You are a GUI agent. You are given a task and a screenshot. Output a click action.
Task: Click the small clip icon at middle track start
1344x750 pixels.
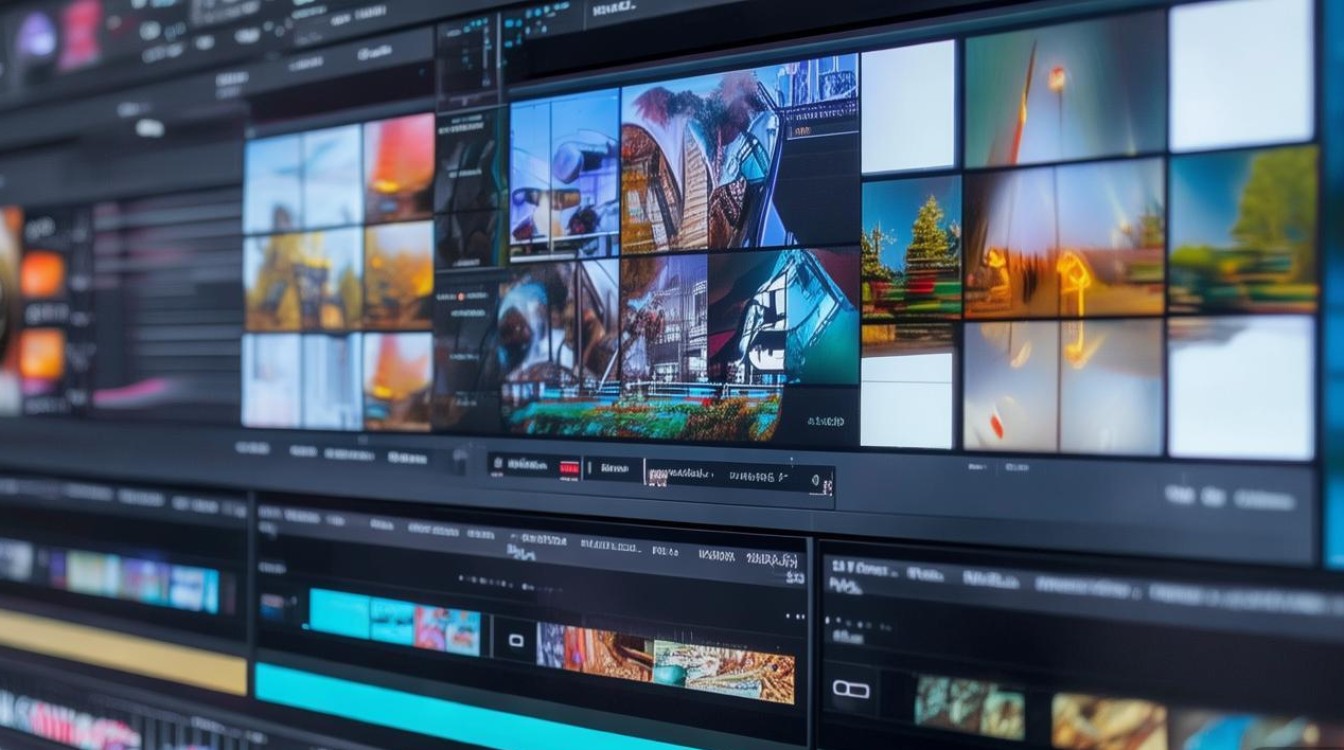coord(272,606)
